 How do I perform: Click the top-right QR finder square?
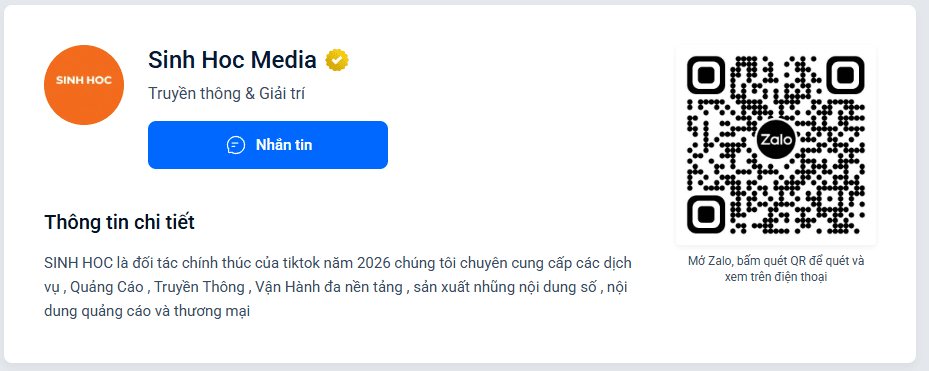point(845,75)
